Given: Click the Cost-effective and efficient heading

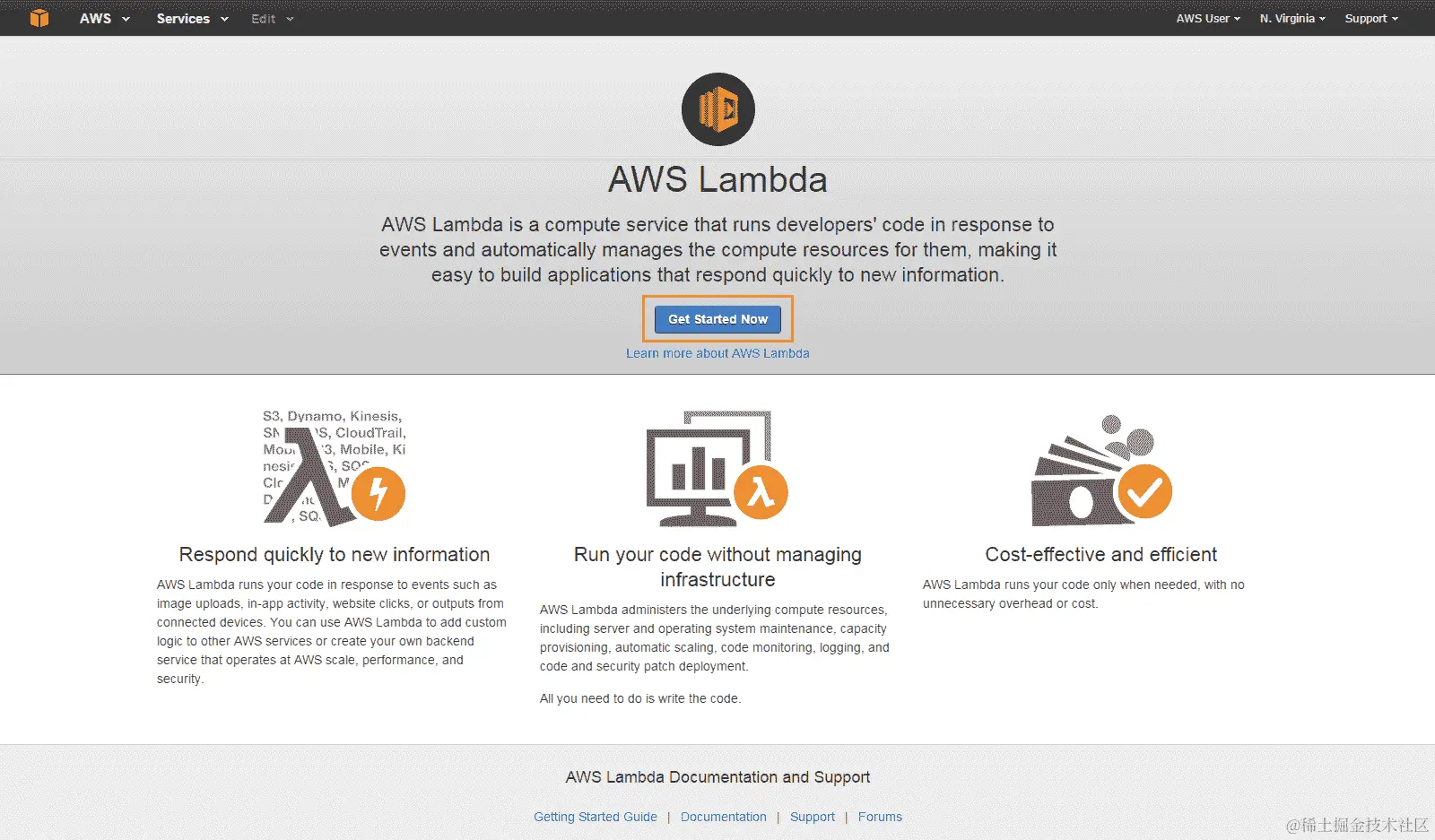Looking at the screenshot, I should coord(1101,554).
